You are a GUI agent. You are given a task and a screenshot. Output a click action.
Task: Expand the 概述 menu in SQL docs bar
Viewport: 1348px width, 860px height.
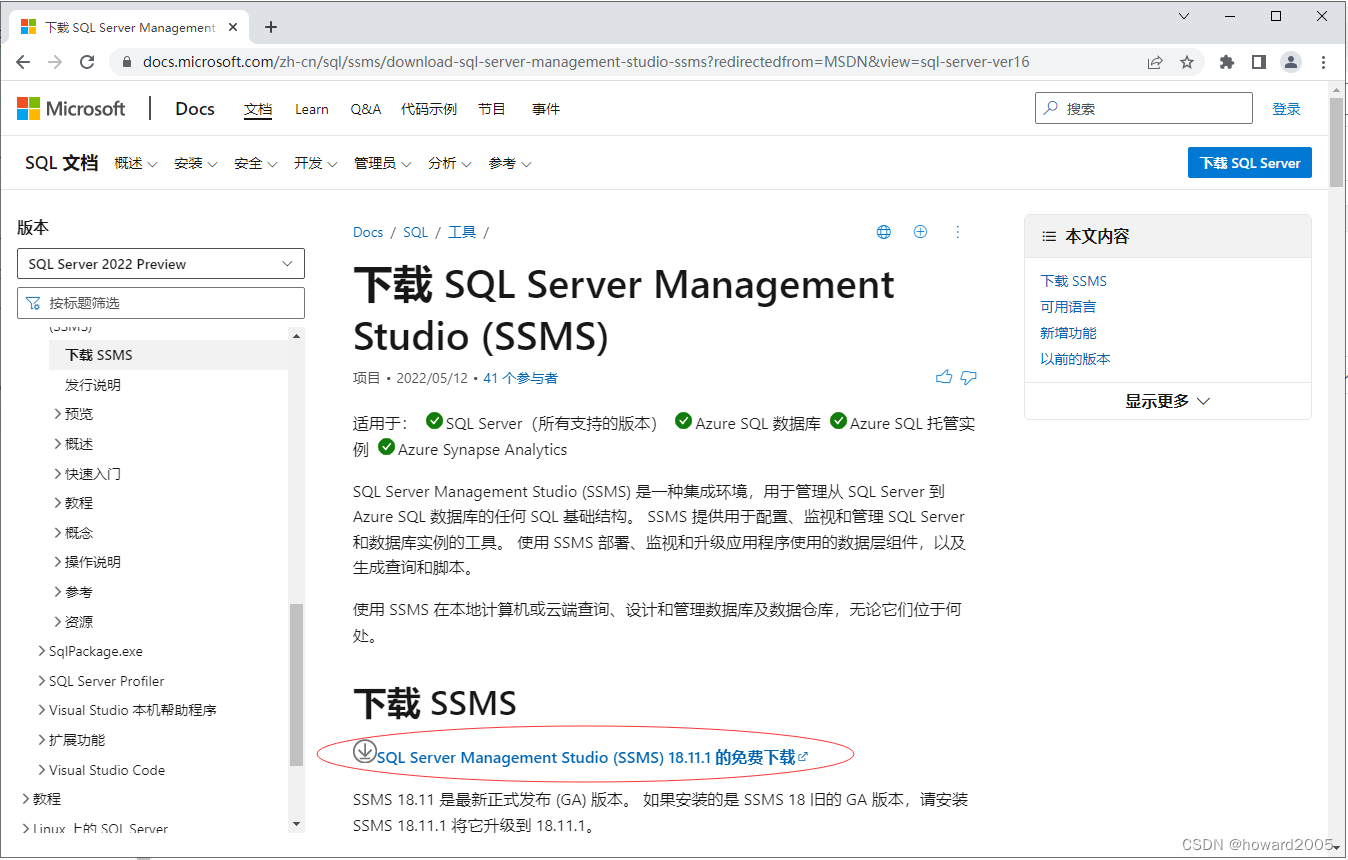pyautogui.click(x=136, y=163)
